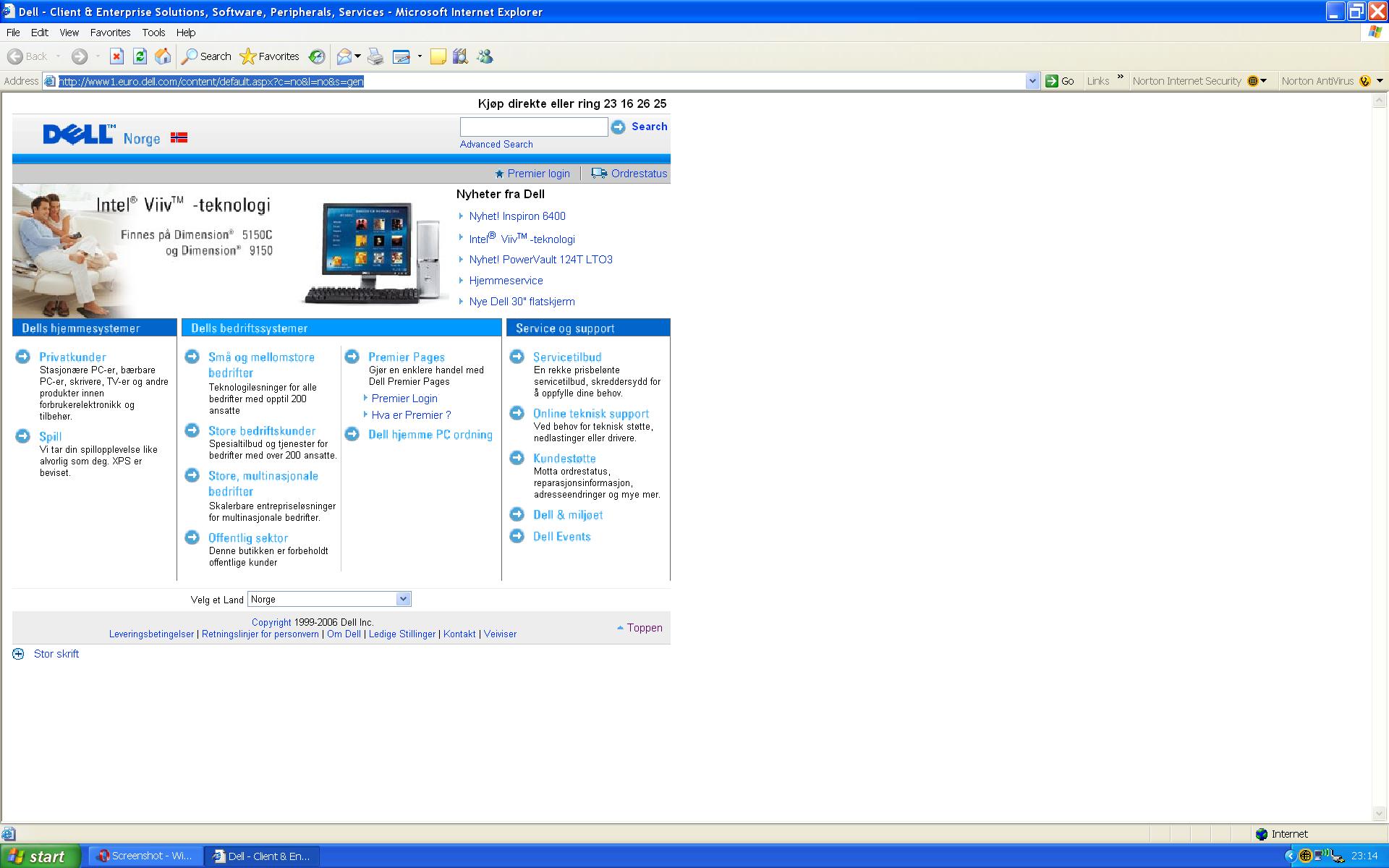Screen dimensions: 1389x868
Task: Switch to Screenshot taskbar window
Action: click(x=145, y=856)
